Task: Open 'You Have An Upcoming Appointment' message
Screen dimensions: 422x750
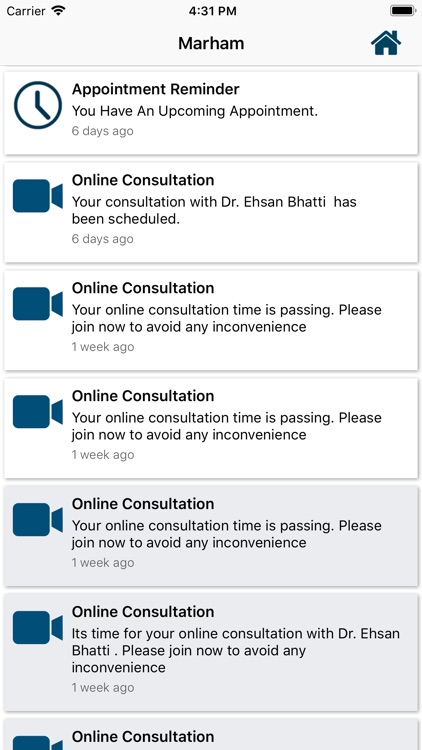Action: 195,111
